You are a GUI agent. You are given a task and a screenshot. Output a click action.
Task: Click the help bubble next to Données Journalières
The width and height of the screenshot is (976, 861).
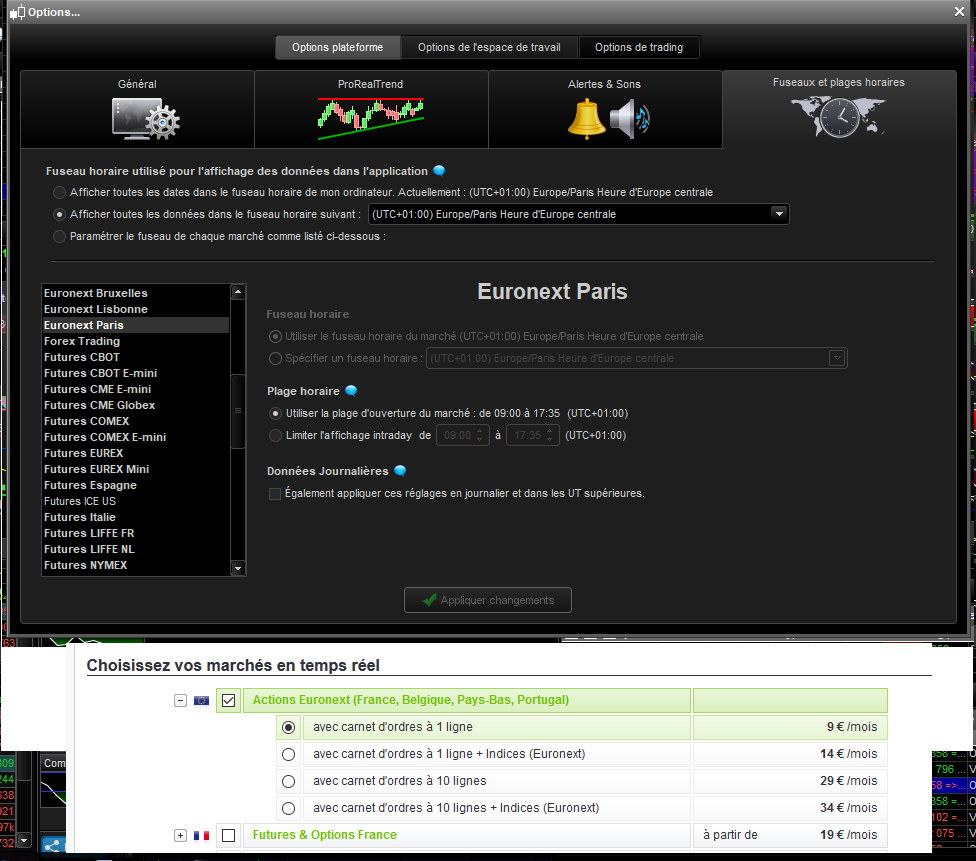(x=400, y=471)
